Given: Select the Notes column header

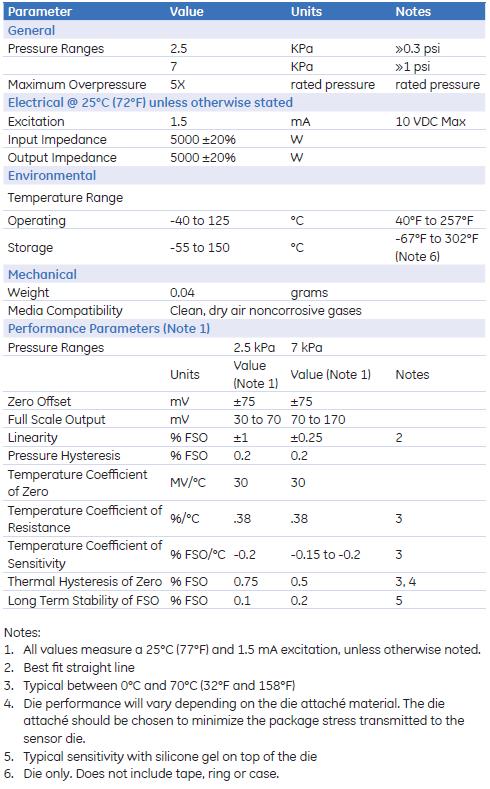Looking at the screenshot, I should coord(413,11).
